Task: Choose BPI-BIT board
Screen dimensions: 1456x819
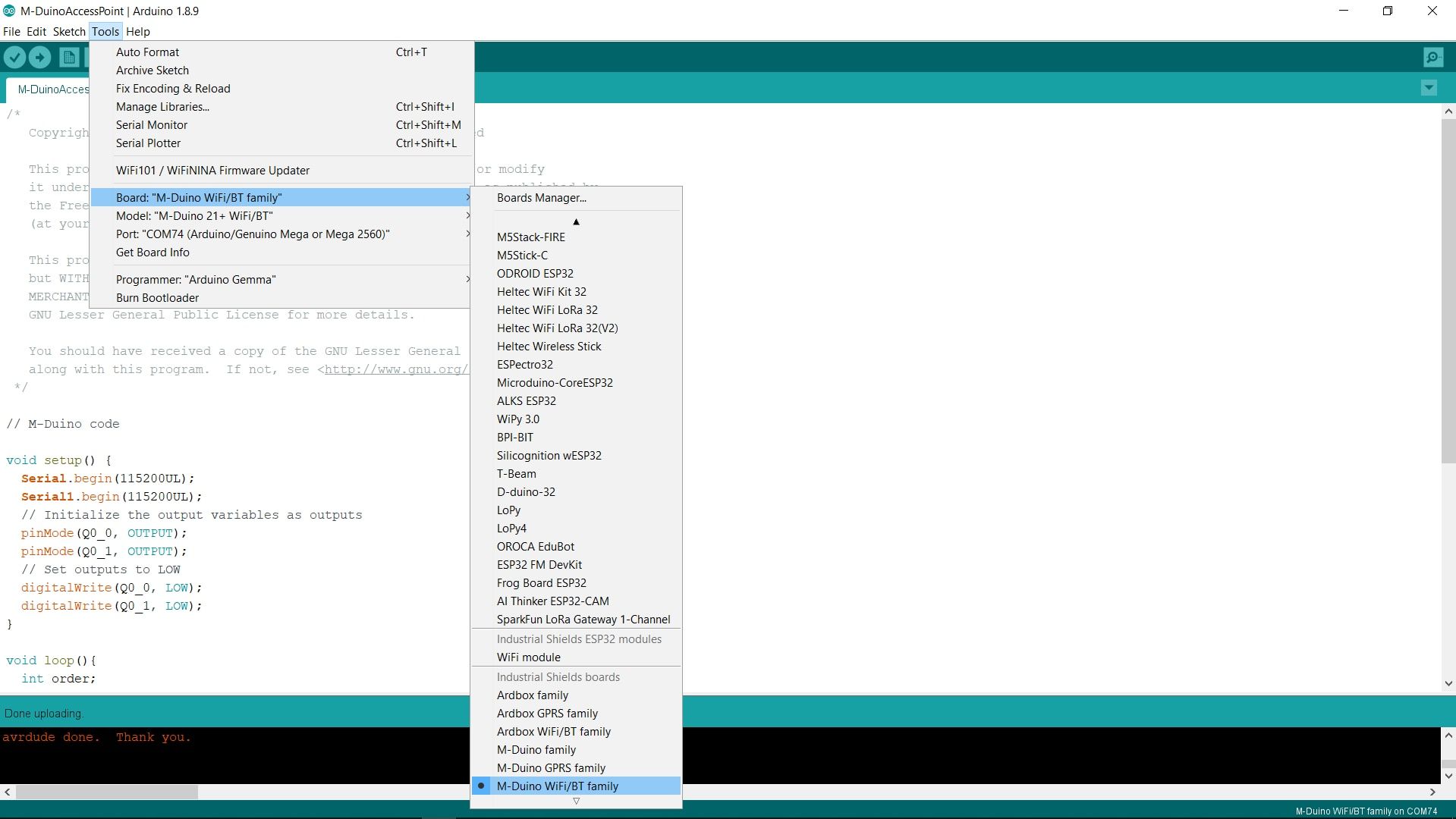Action: coord(576,438)
